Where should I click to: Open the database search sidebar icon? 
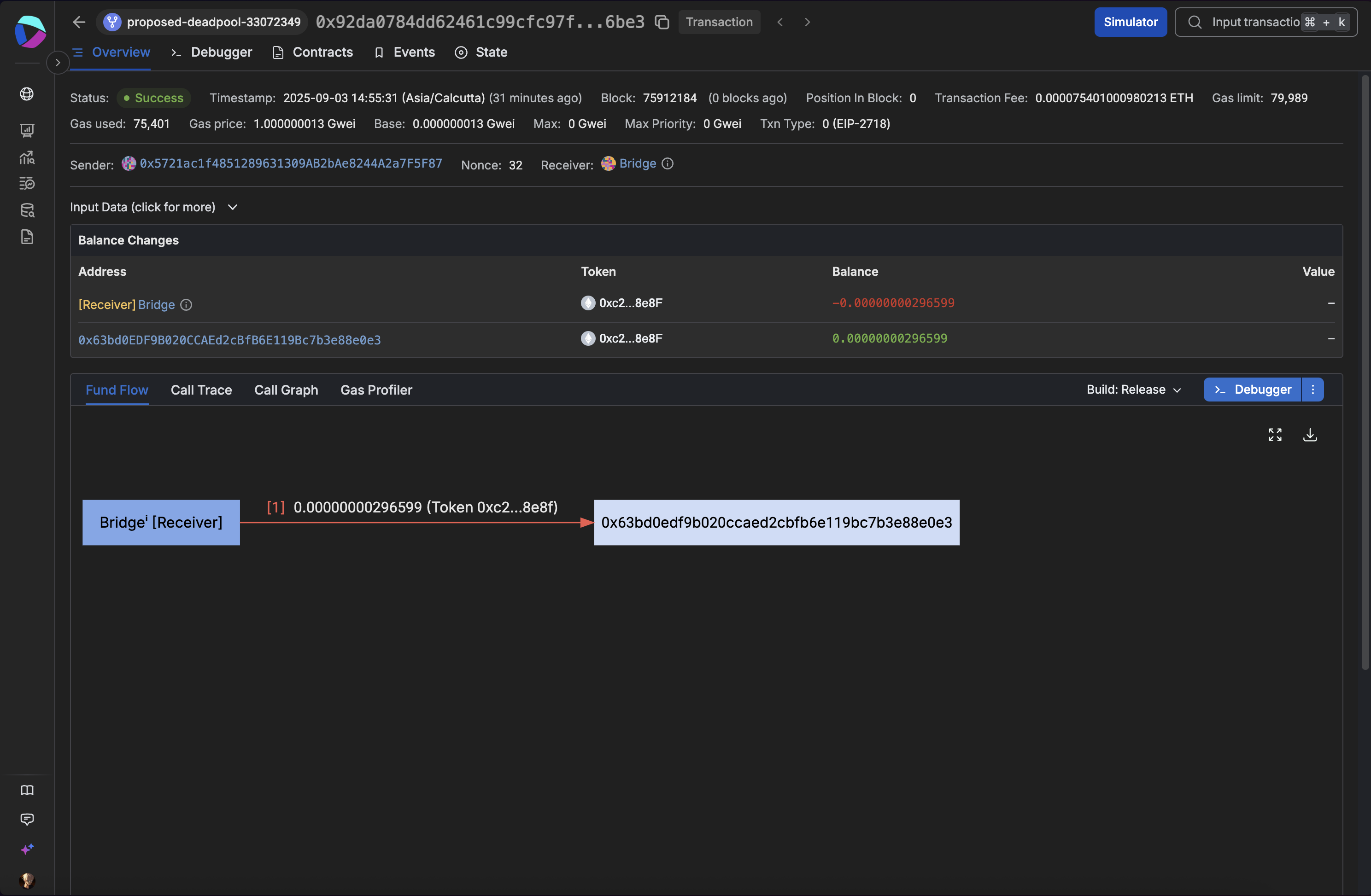[x=27, y=210]
